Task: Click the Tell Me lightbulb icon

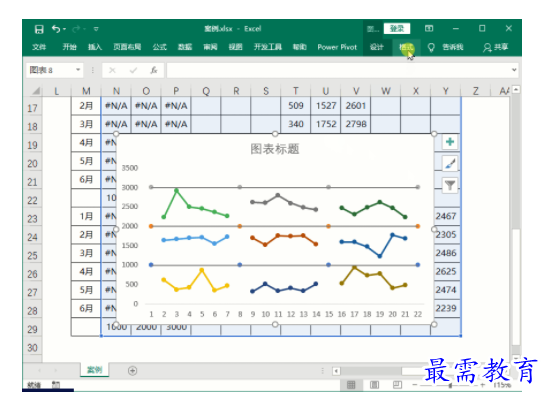Action: pyautogui.click(x=431, y=47)
